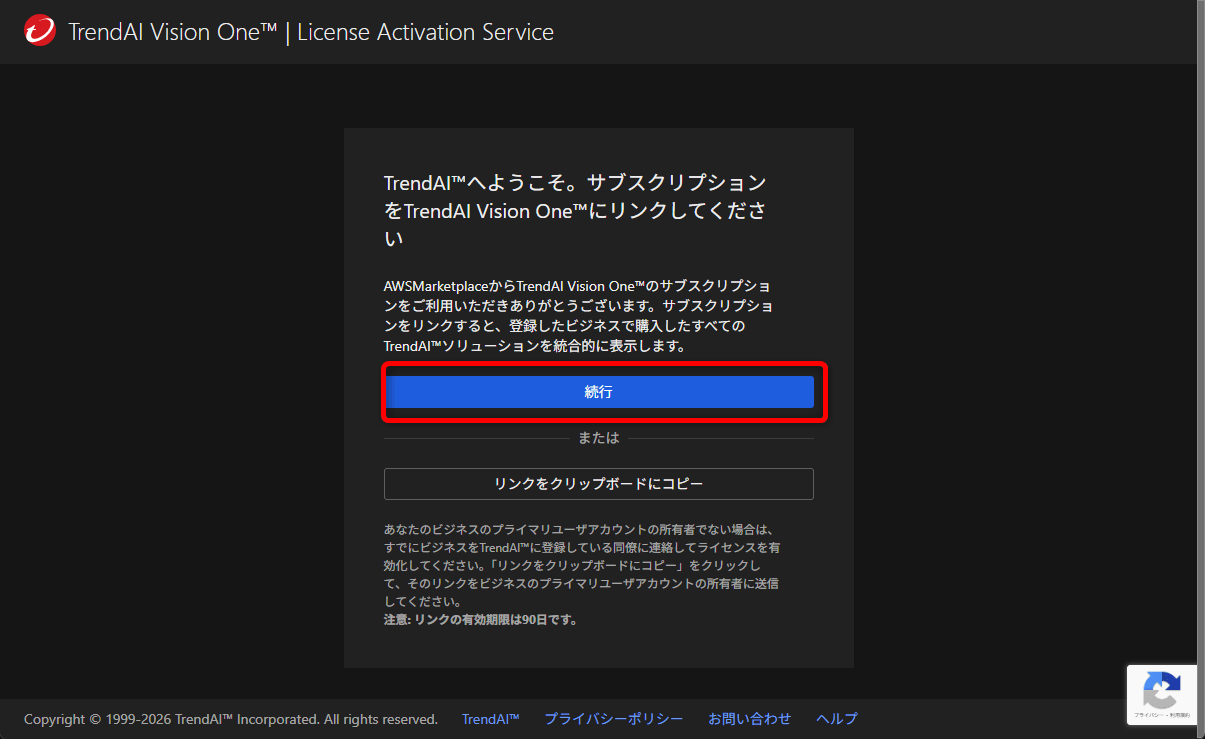Open the プライバシーポリシー footer link
Image resolution: width=1205 pixels, height=739 pixels.
point(614,719)
